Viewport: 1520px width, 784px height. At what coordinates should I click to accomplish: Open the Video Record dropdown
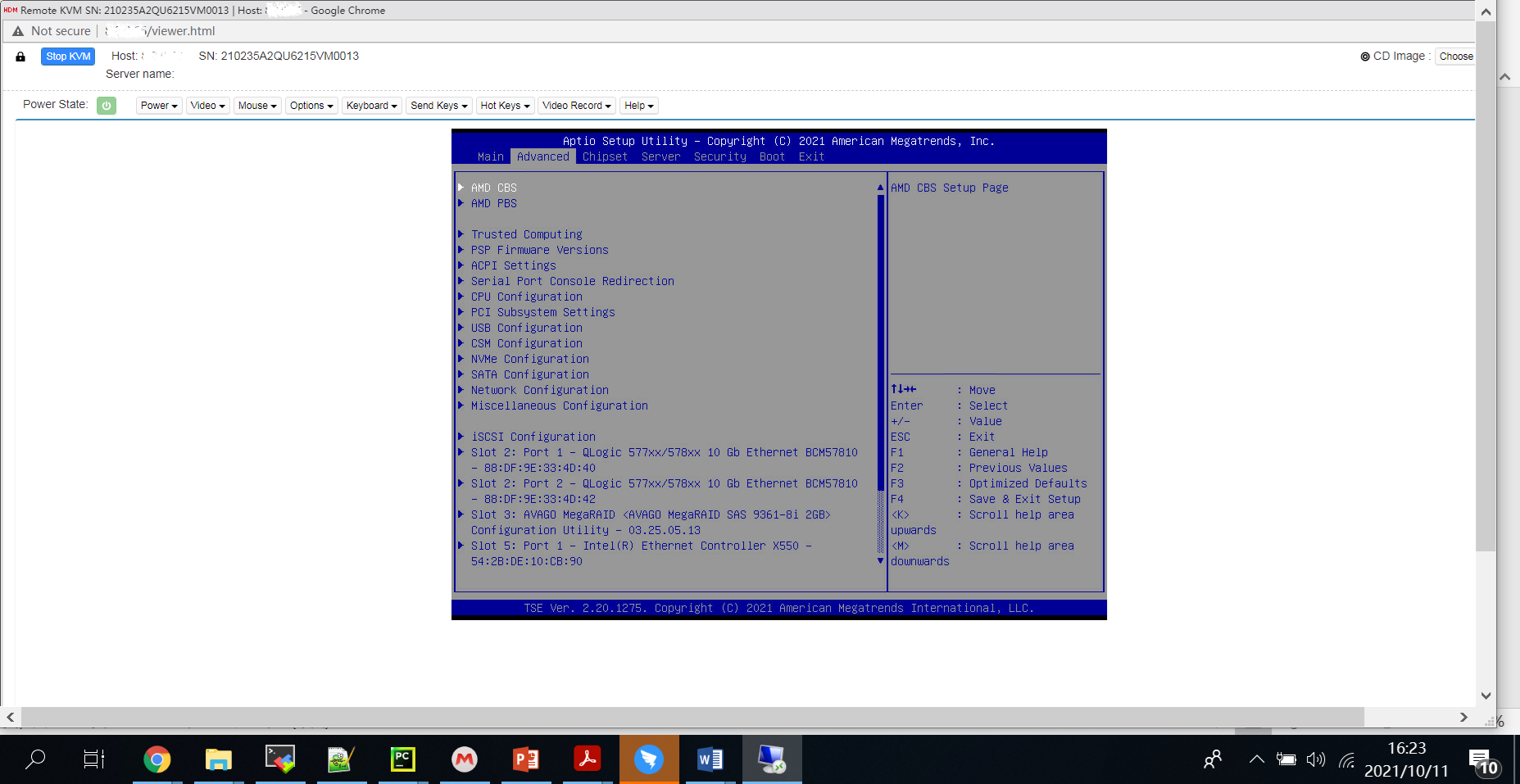576,106
